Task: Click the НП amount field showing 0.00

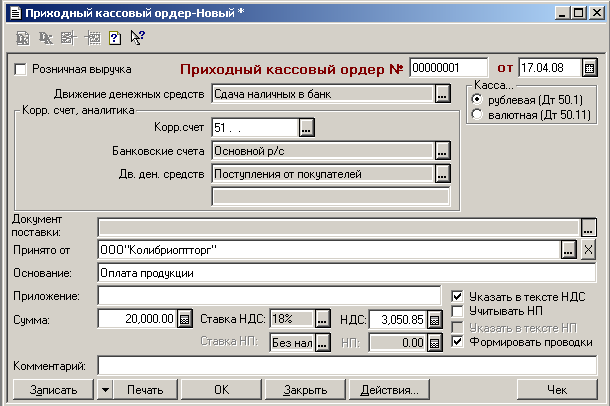Action: point(398,343)
